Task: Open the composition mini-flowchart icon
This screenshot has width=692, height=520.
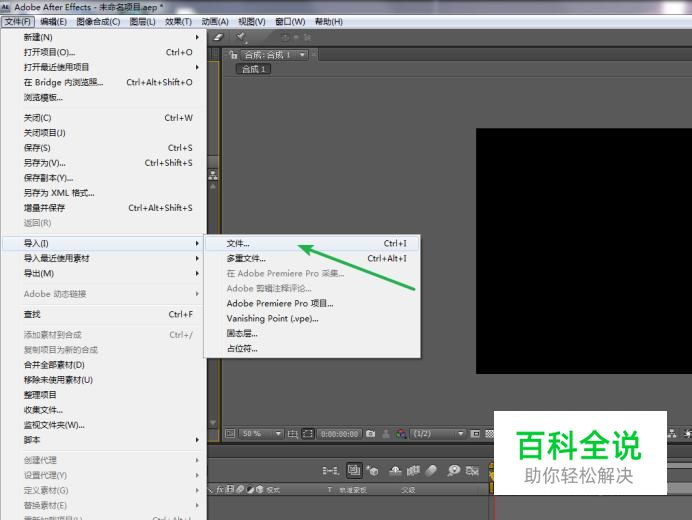Action: click(331, 471)
